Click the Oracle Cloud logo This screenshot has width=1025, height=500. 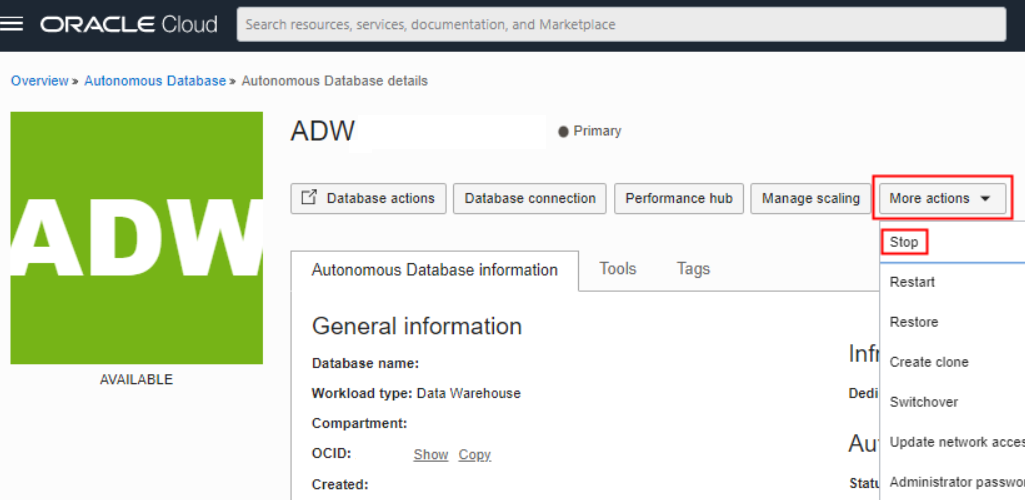click(129, 24)
